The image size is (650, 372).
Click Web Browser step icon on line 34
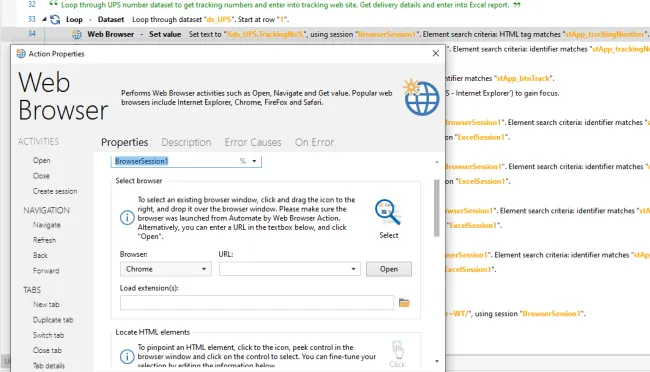point(77,34)
